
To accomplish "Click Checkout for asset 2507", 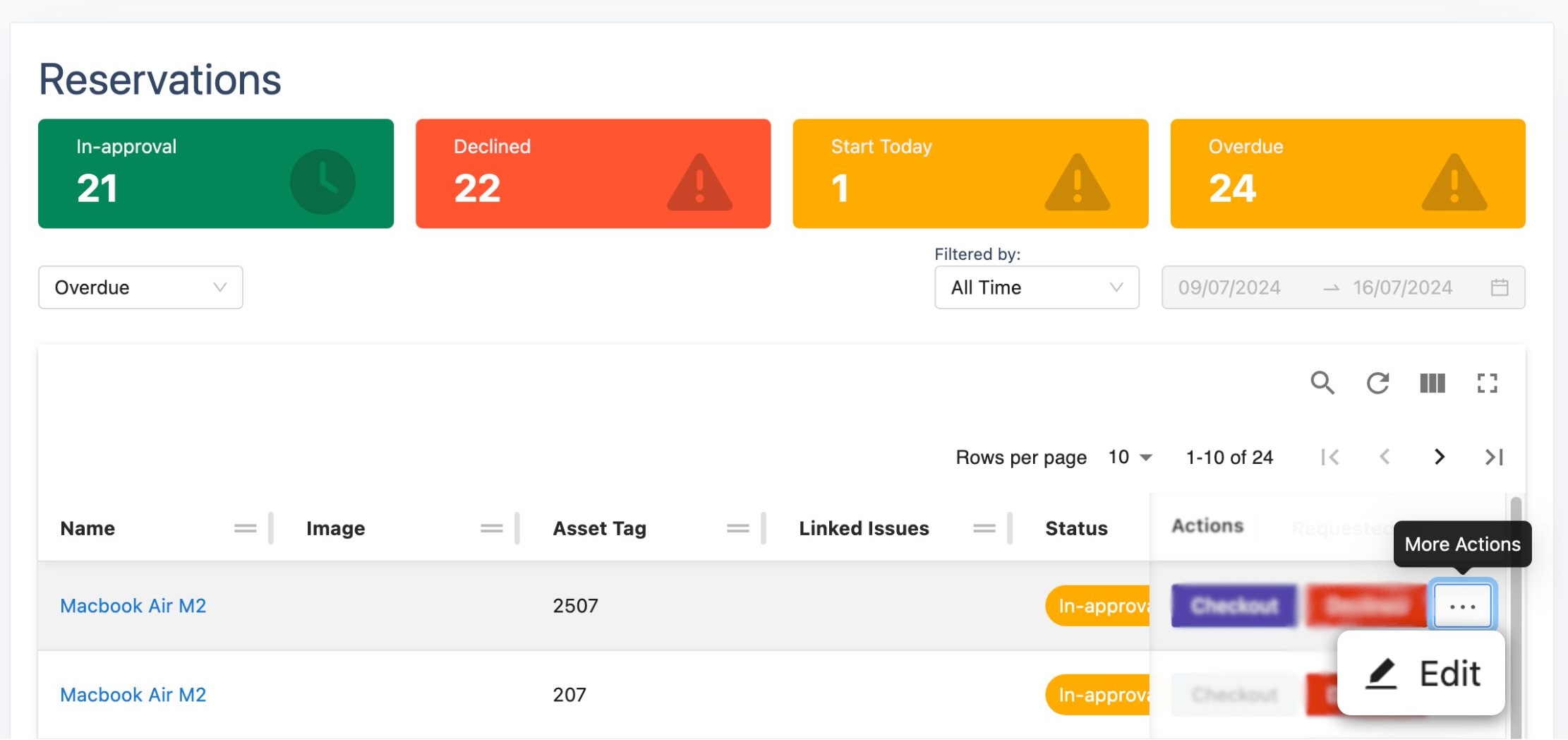I will 1234,606.
